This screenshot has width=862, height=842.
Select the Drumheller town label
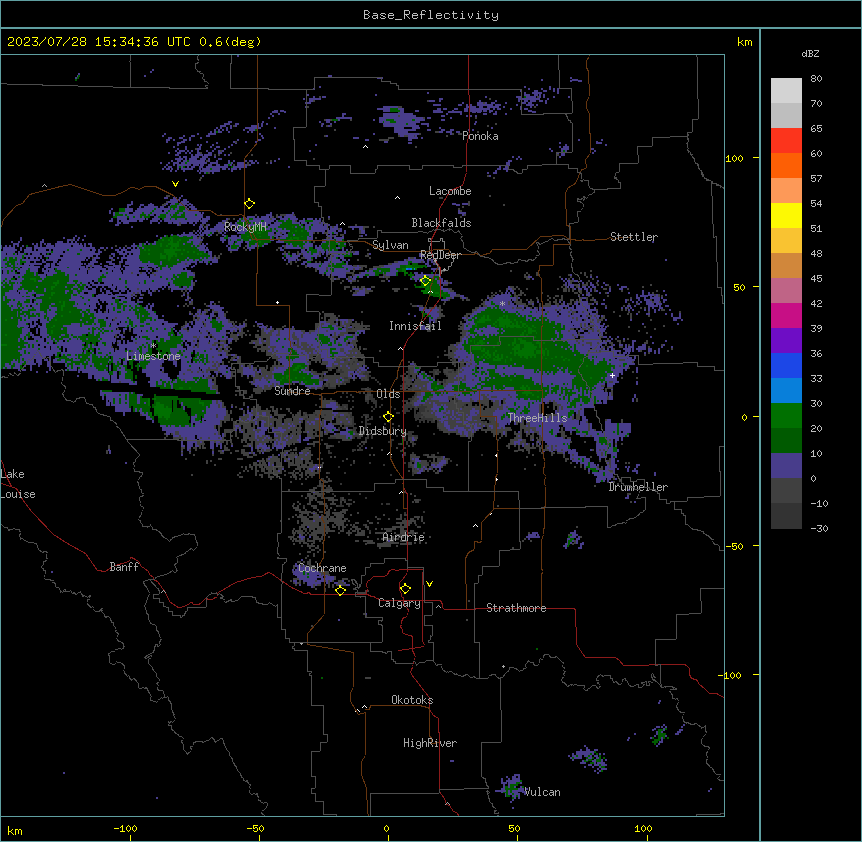(638, 487)
